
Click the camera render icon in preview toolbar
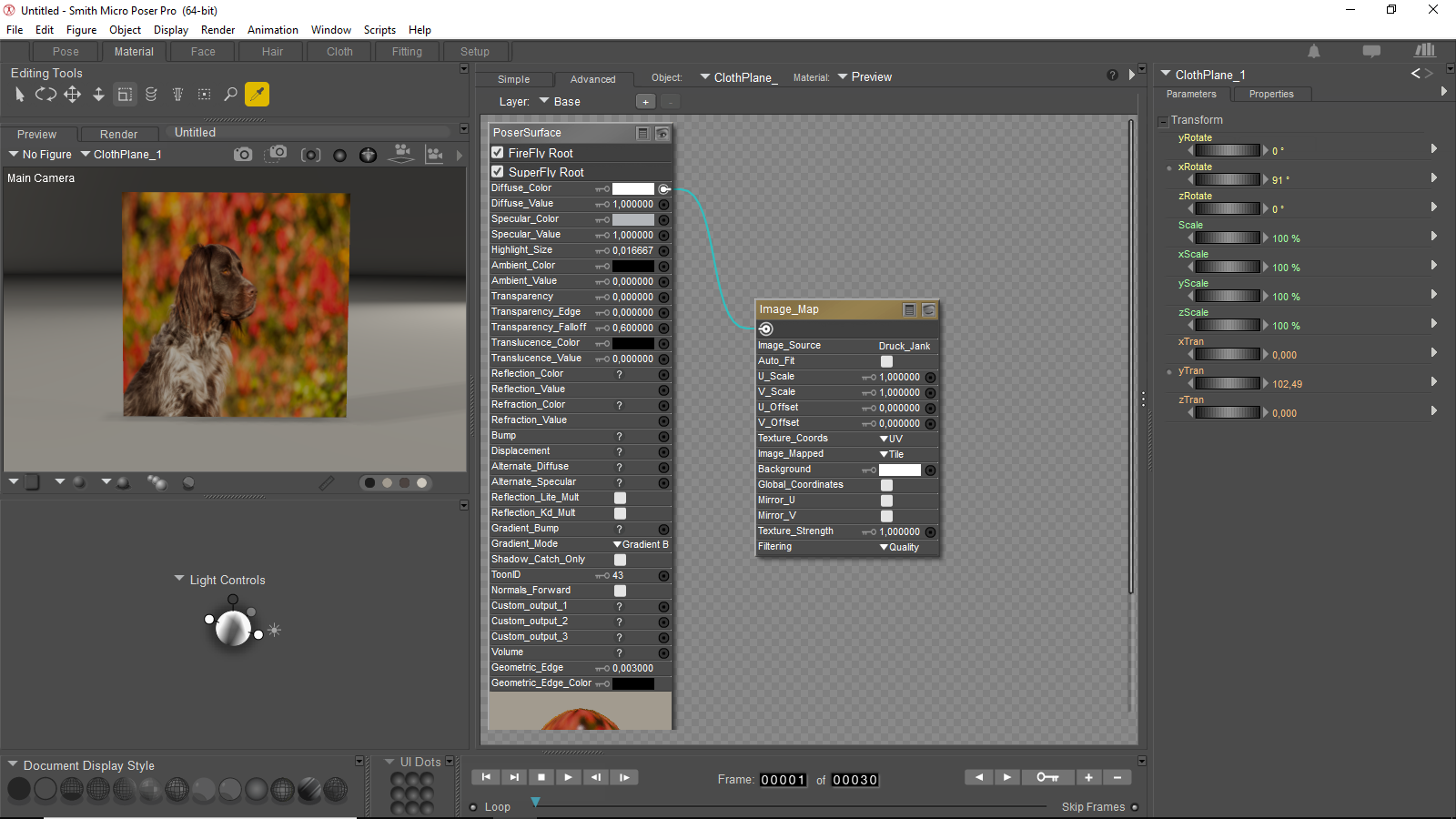[x=242, y=155]
